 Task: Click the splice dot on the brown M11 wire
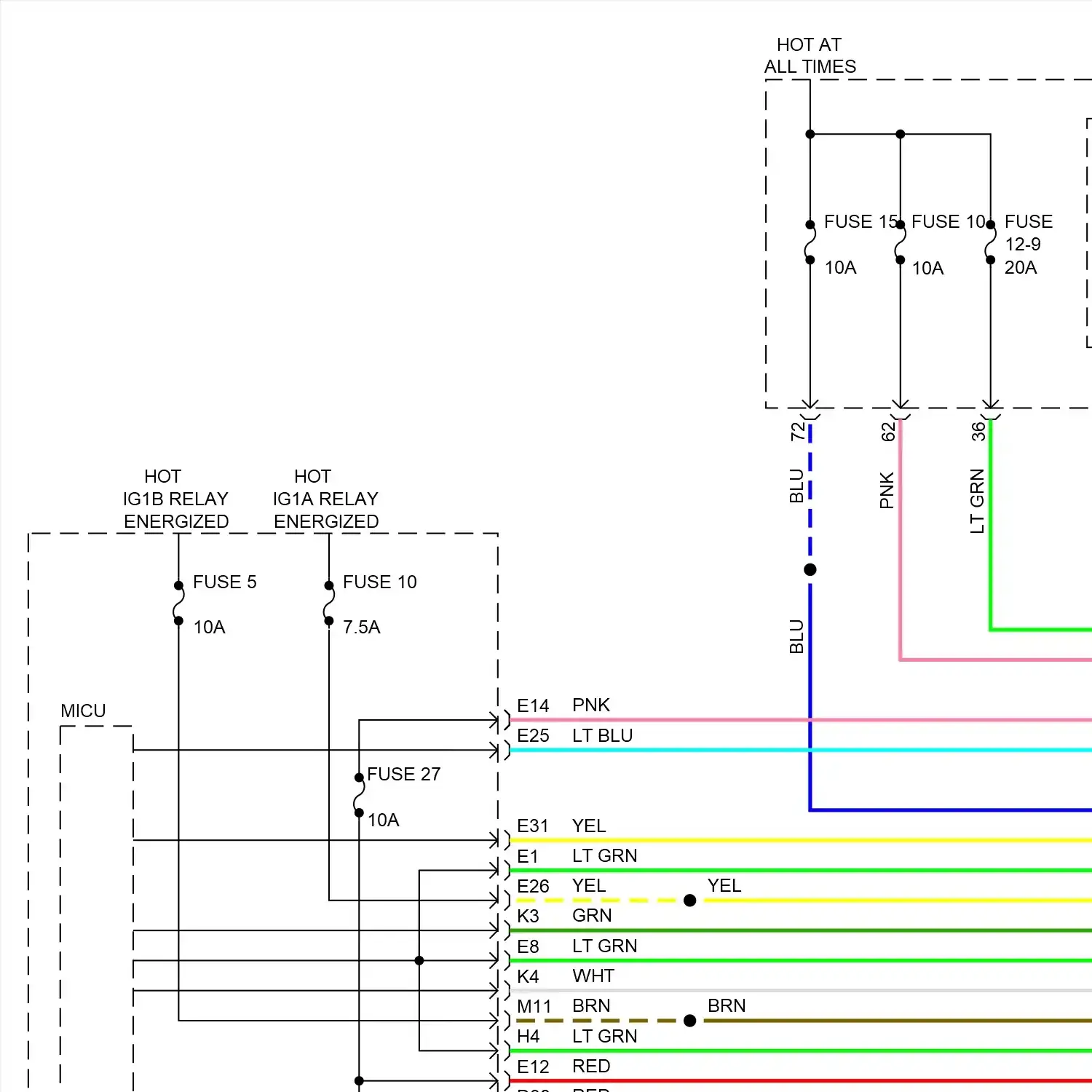(x=690, y=1021)
